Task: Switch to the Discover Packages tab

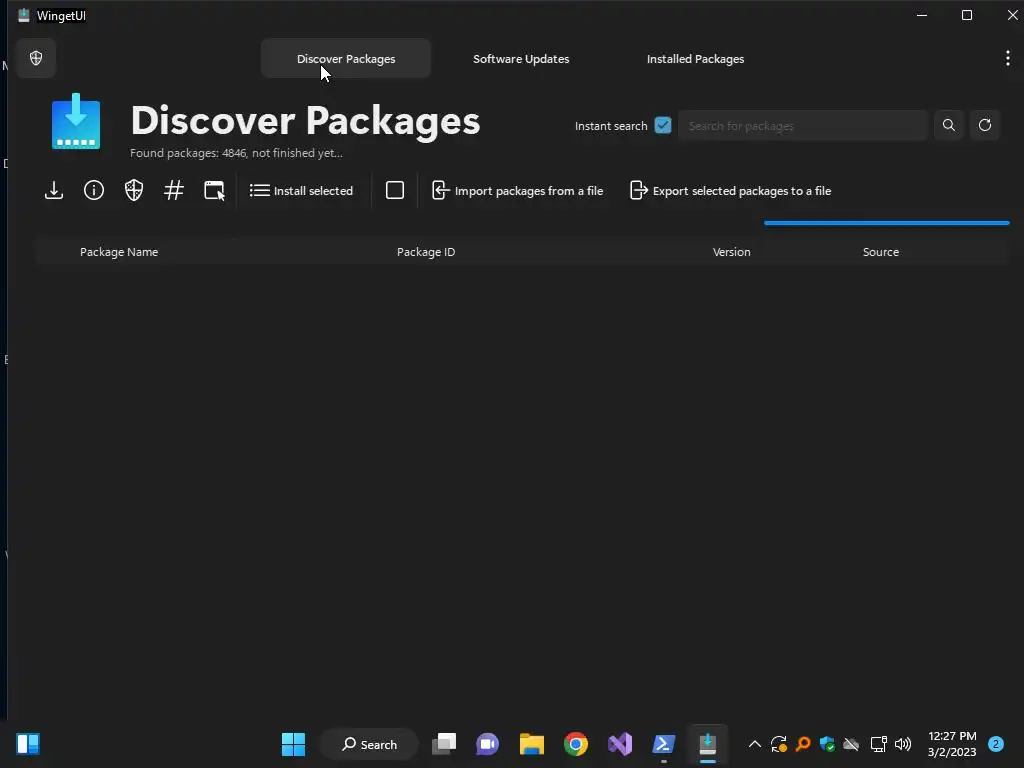Action: pyautogui.click(x=345, y=58)
